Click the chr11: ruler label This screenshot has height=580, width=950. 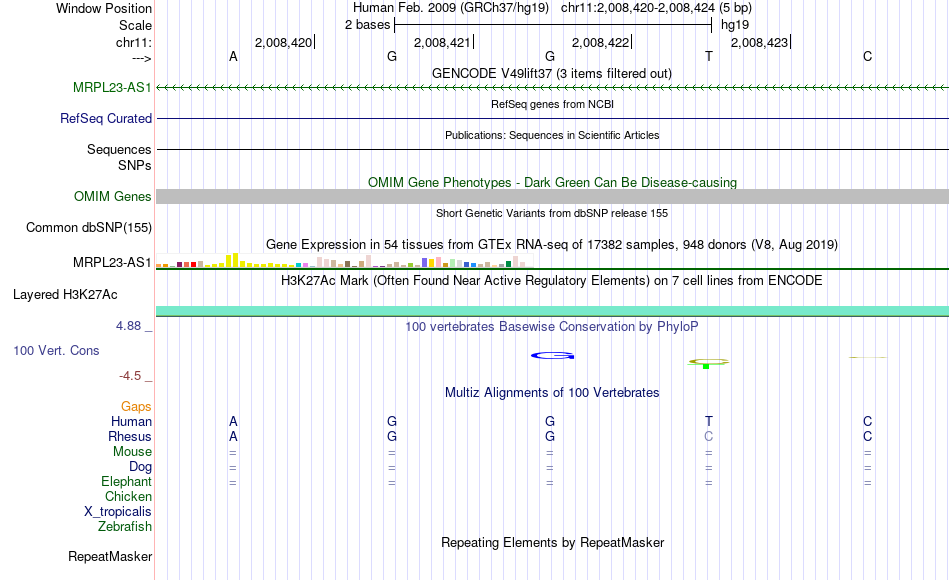click(x=134, y=42)
